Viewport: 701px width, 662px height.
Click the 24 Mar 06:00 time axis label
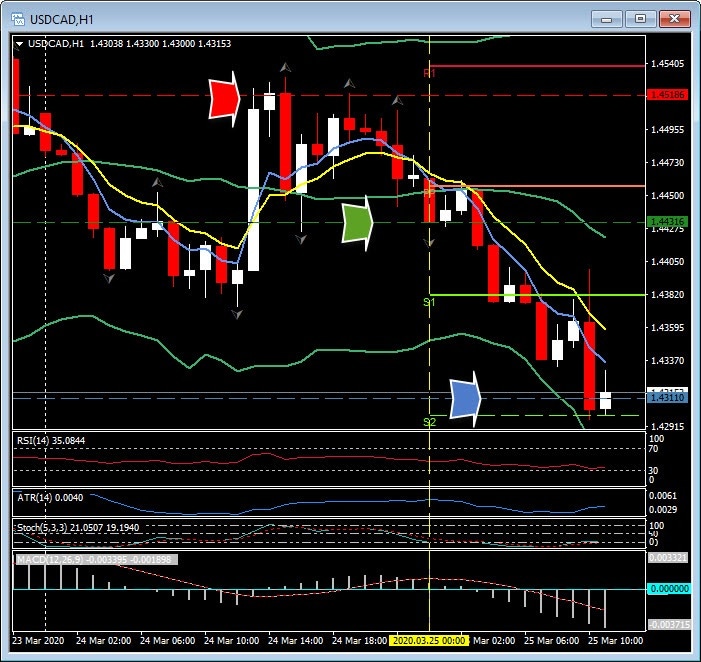(168, 641)
